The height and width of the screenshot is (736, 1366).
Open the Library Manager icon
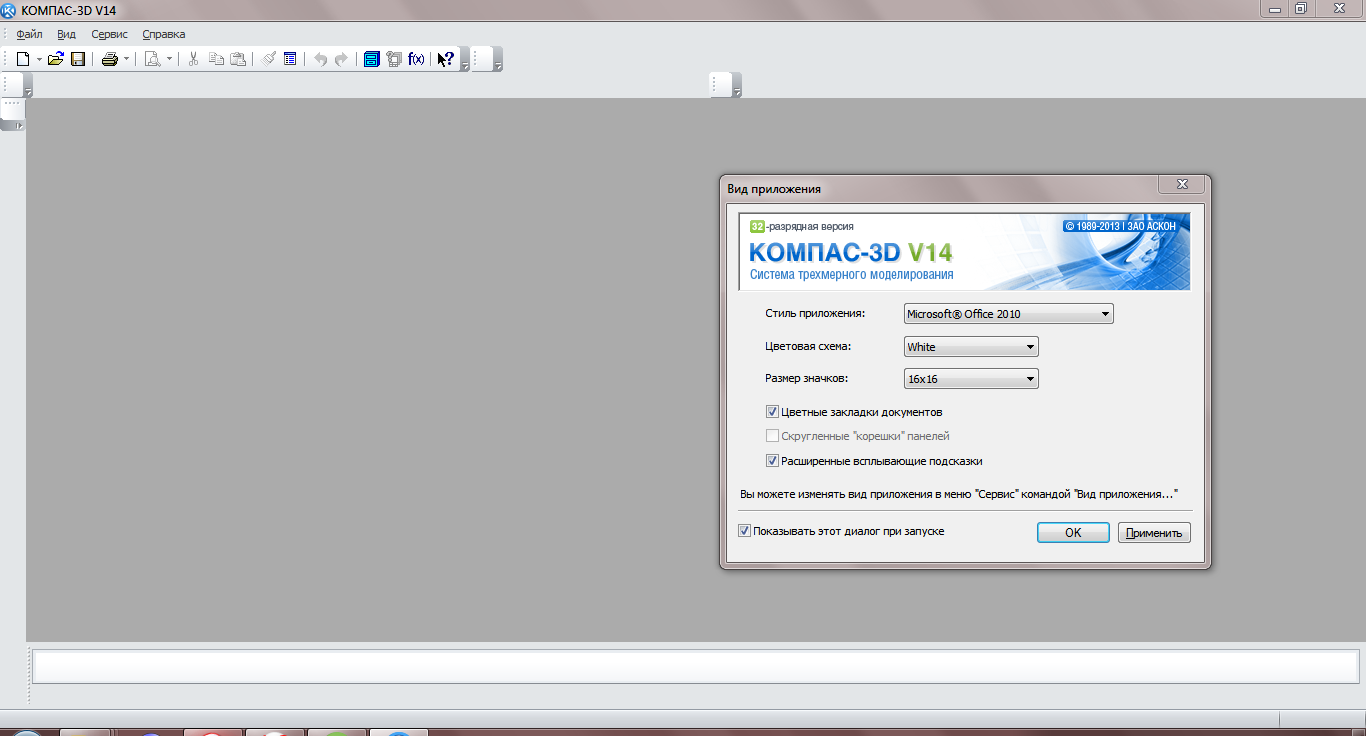pos(371,59)
